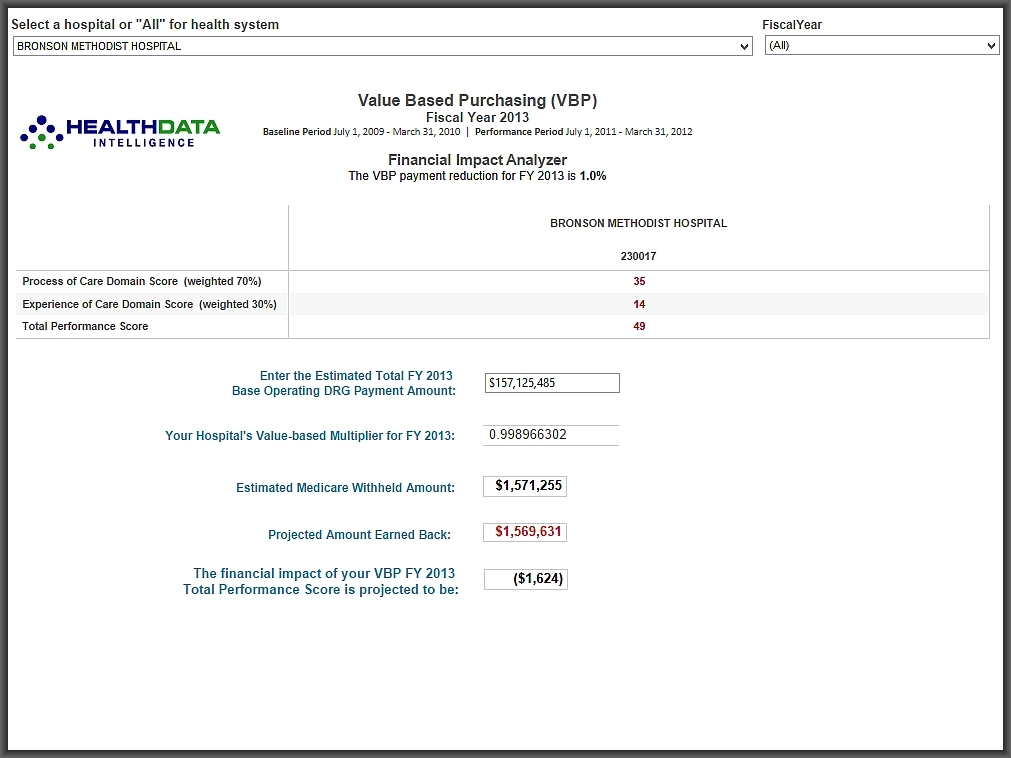This screenshot has height=758, width=1011.
Task: Click the Base Operating DRG Payment input field
Action: click(552, 383)
